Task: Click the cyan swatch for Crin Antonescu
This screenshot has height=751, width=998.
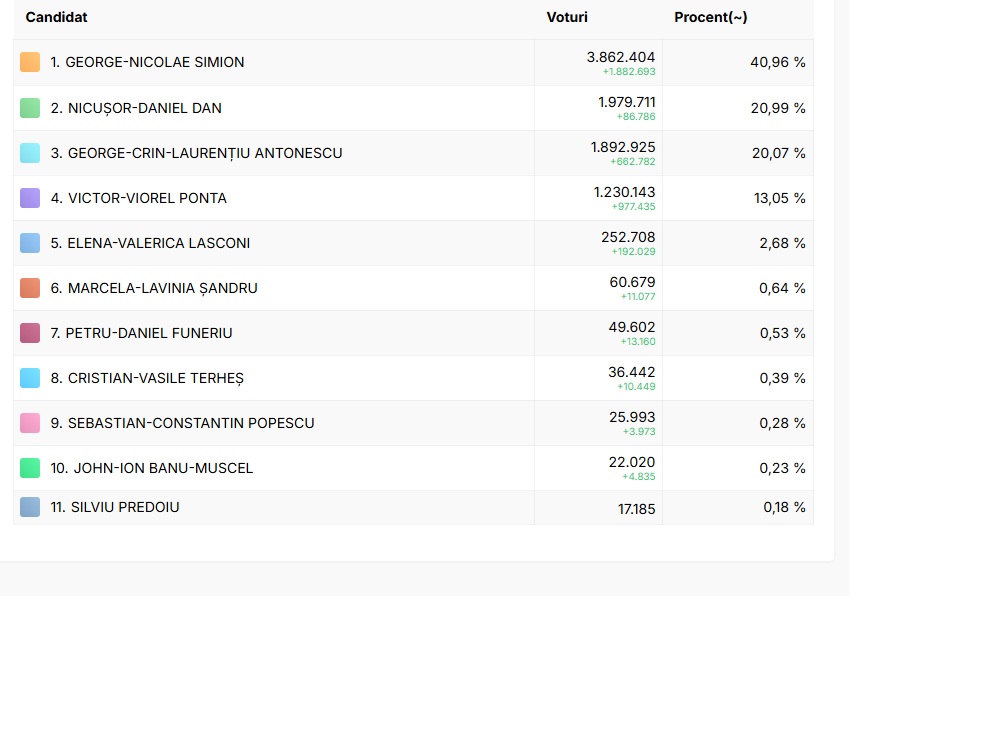Action: (30, 153)
